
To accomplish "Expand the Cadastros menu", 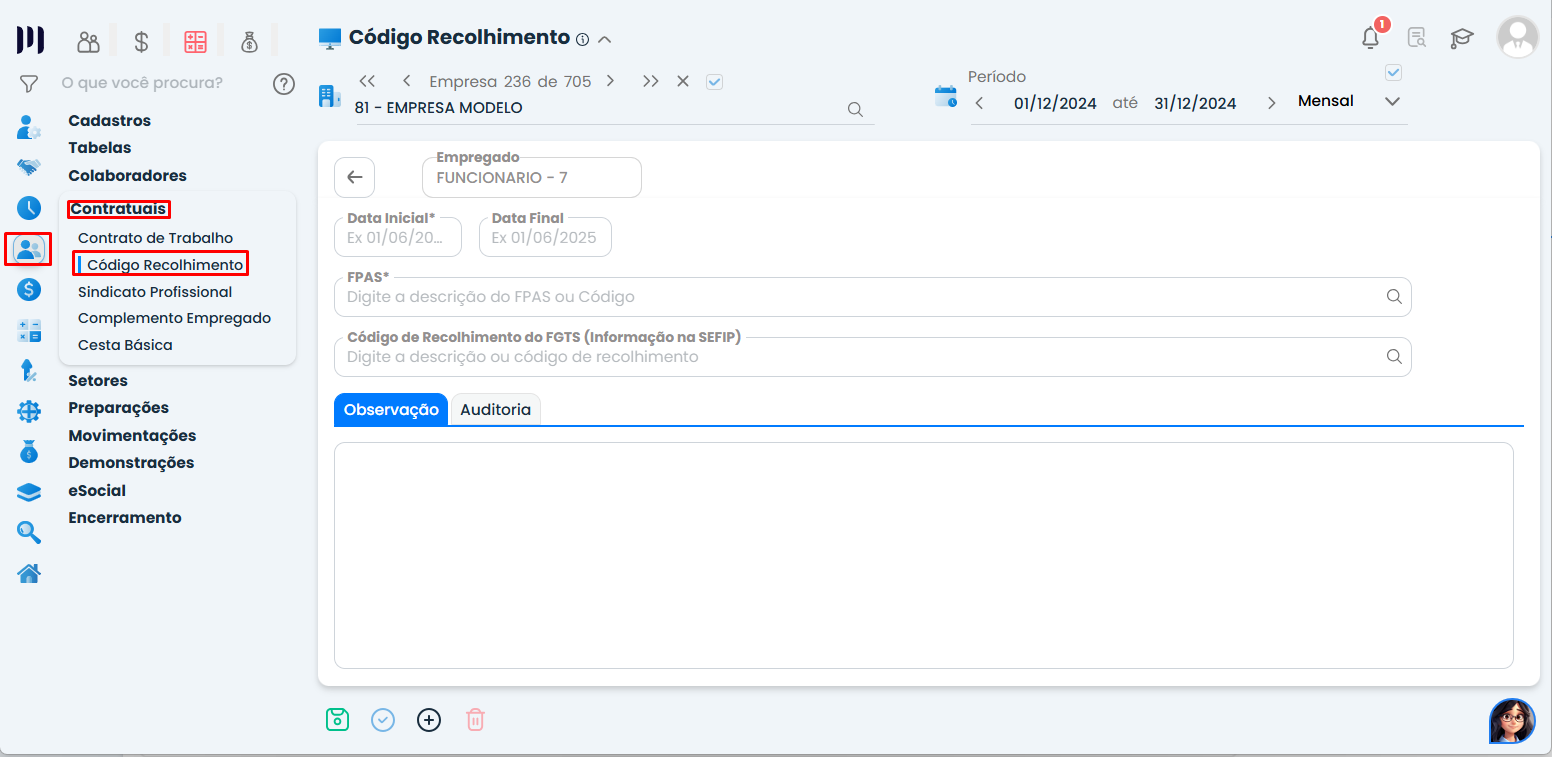I will (110, 121).
